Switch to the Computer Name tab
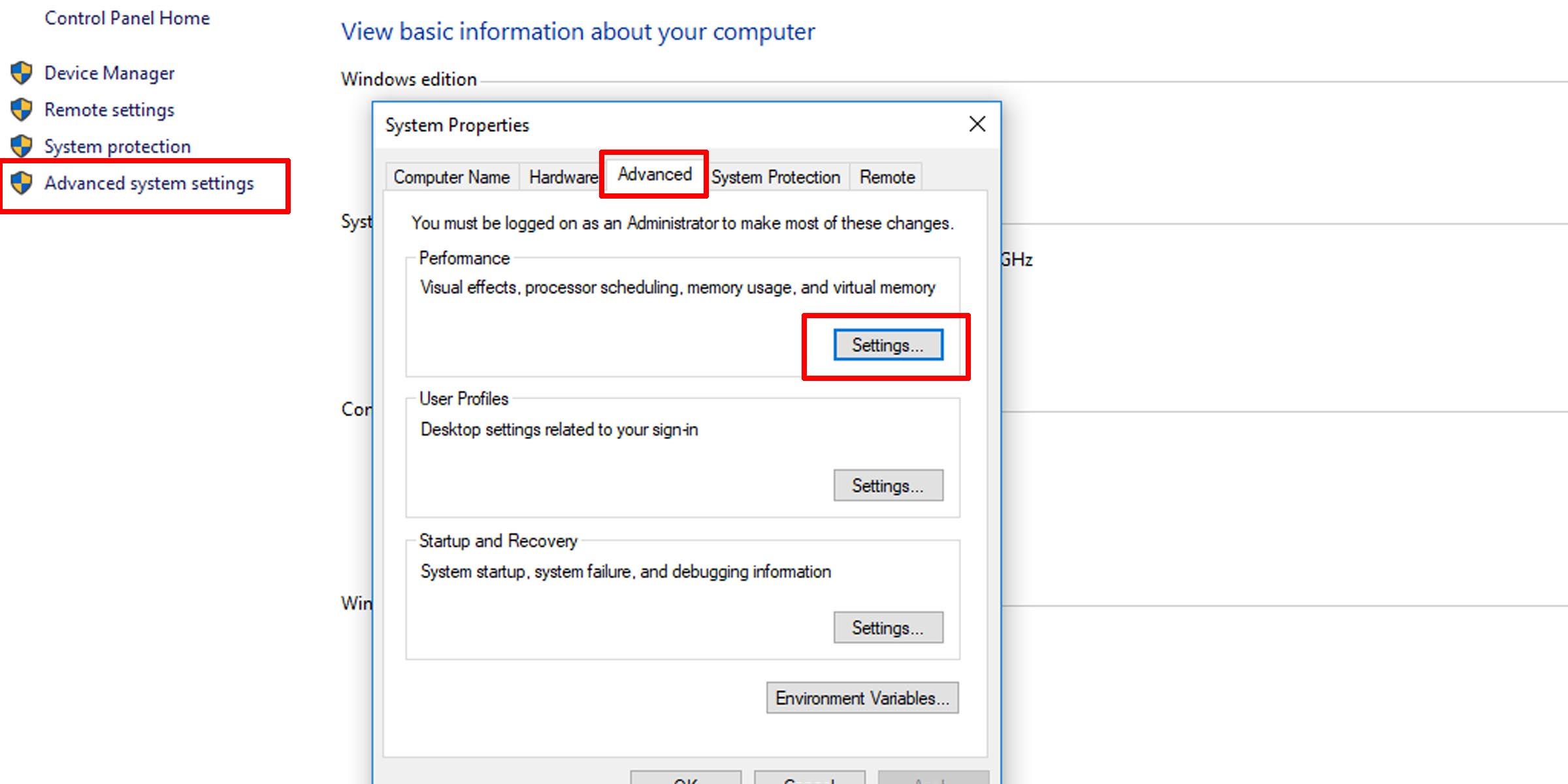The height and width of the screenshot is (784, 1568). pos(451,177)
